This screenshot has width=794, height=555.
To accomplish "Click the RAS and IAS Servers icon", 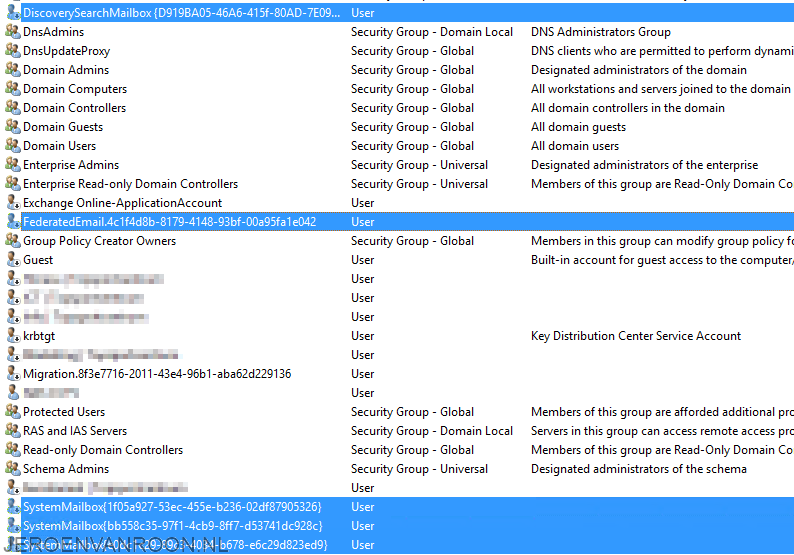I will [13, 430].
